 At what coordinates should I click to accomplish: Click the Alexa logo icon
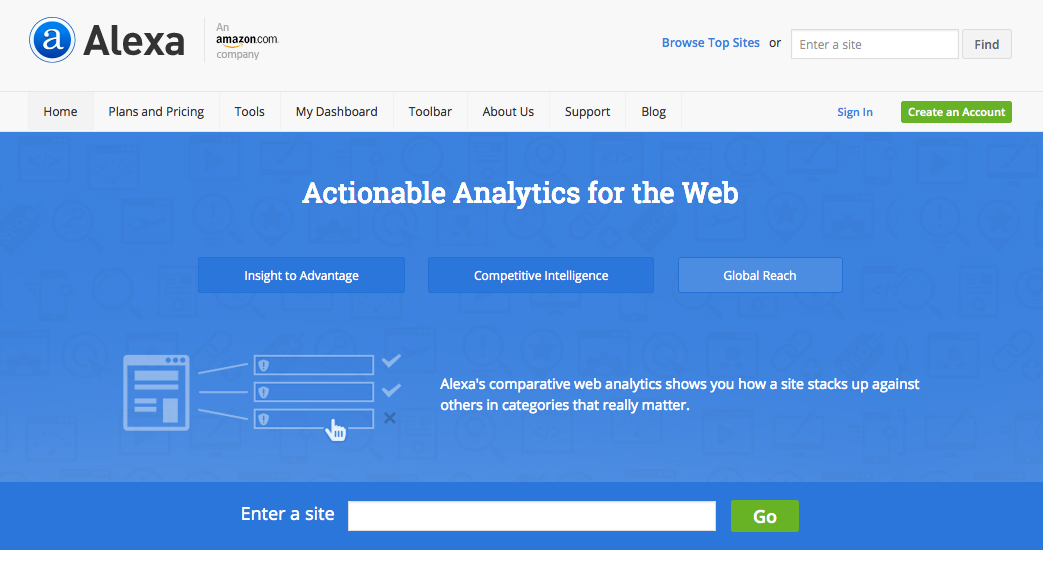point(52,41)
